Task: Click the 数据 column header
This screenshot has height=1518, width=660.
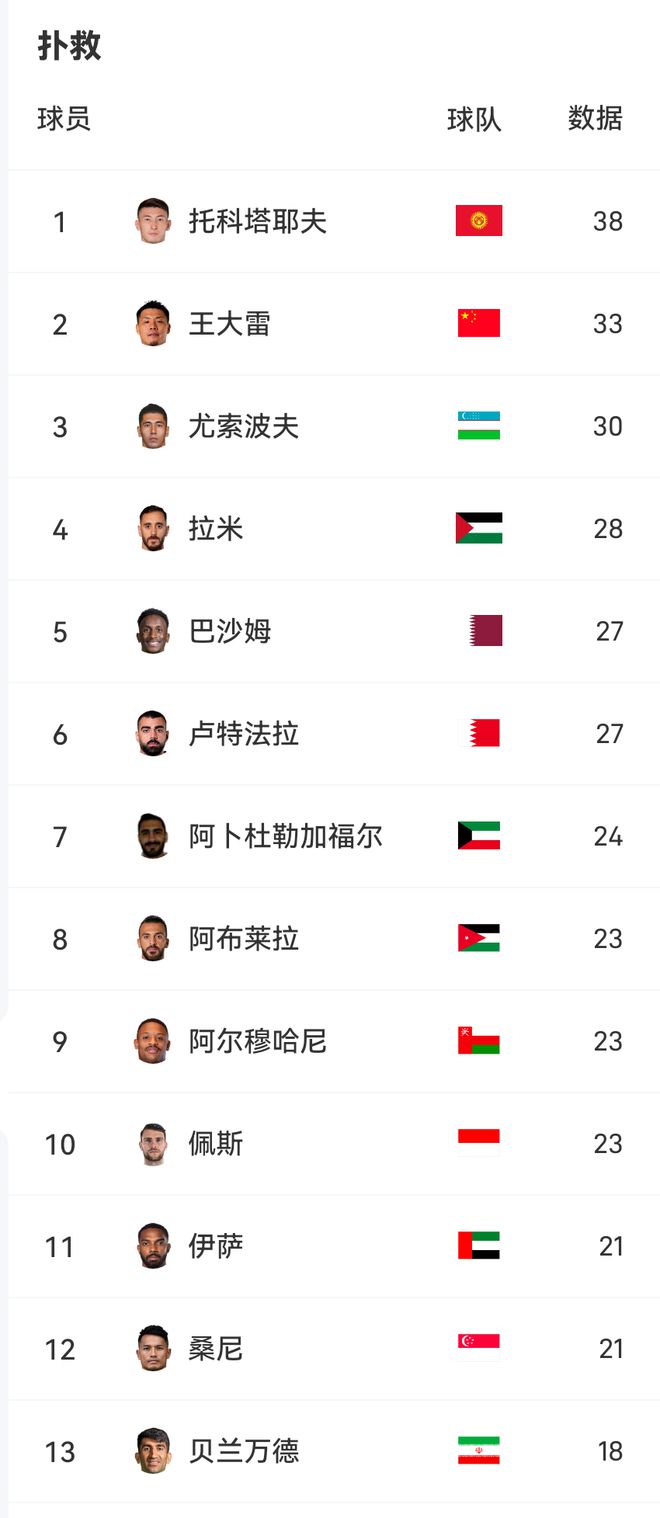Action: tap(595, 118)
